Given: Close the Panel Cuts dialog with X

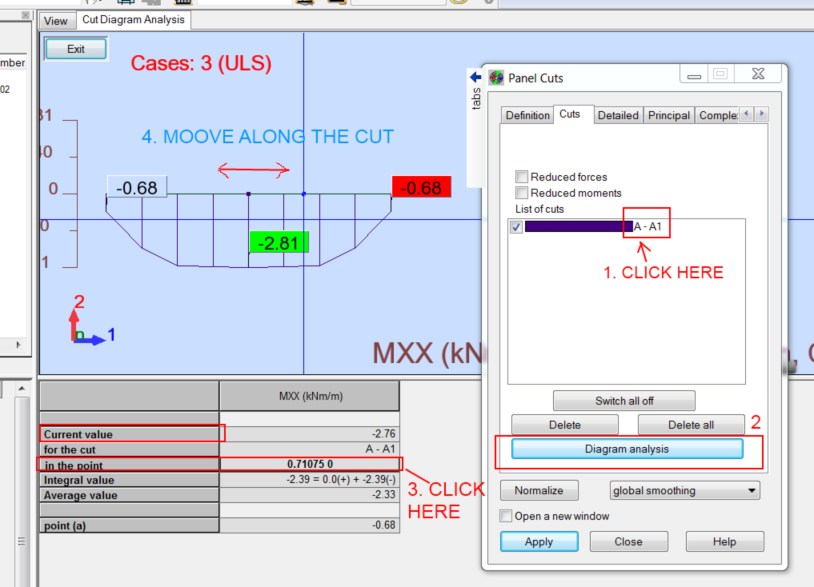Looking at the screenshot, I should coord(758,74).
